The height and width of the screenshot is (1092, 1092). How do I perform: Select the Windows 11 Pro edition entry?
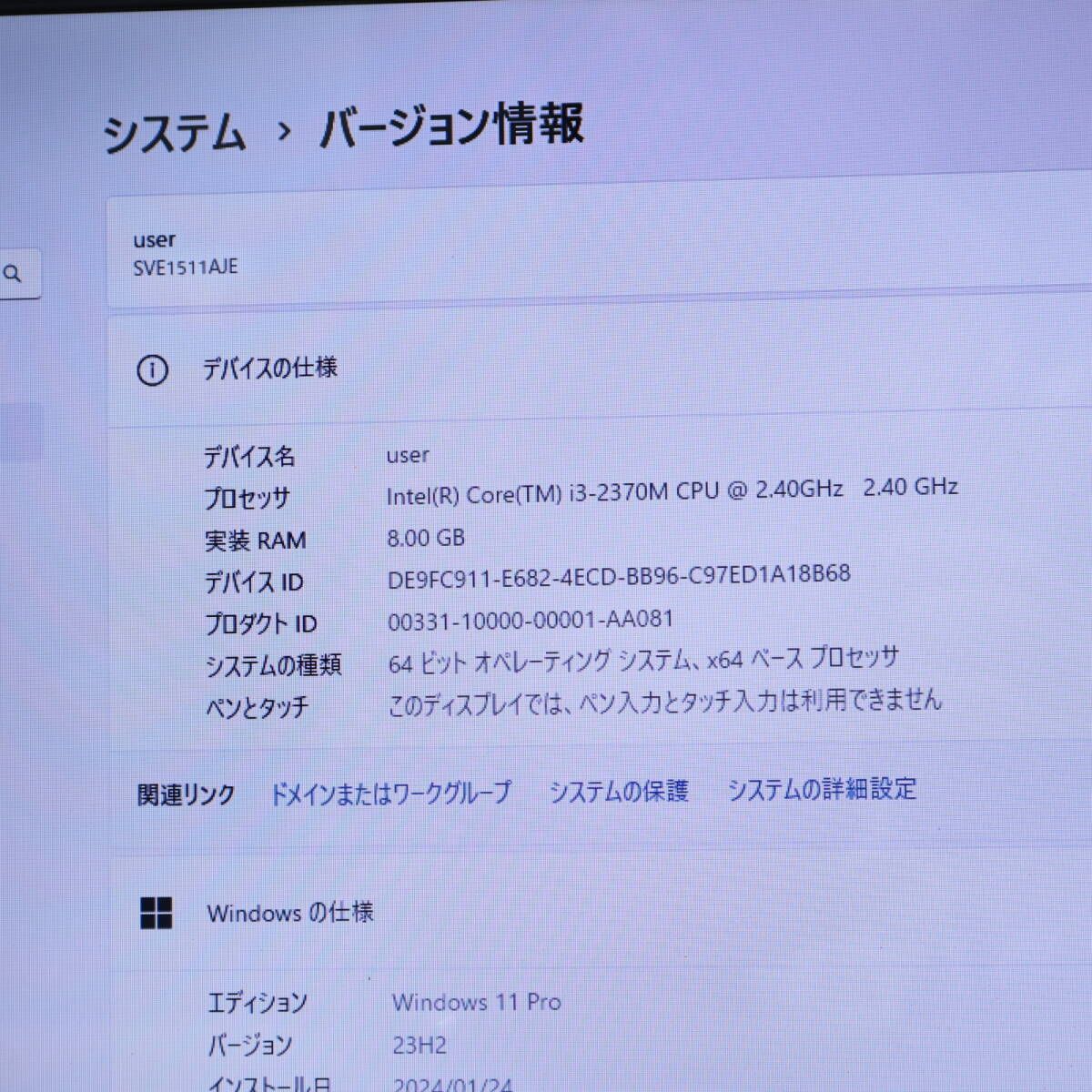point(477,1001)
